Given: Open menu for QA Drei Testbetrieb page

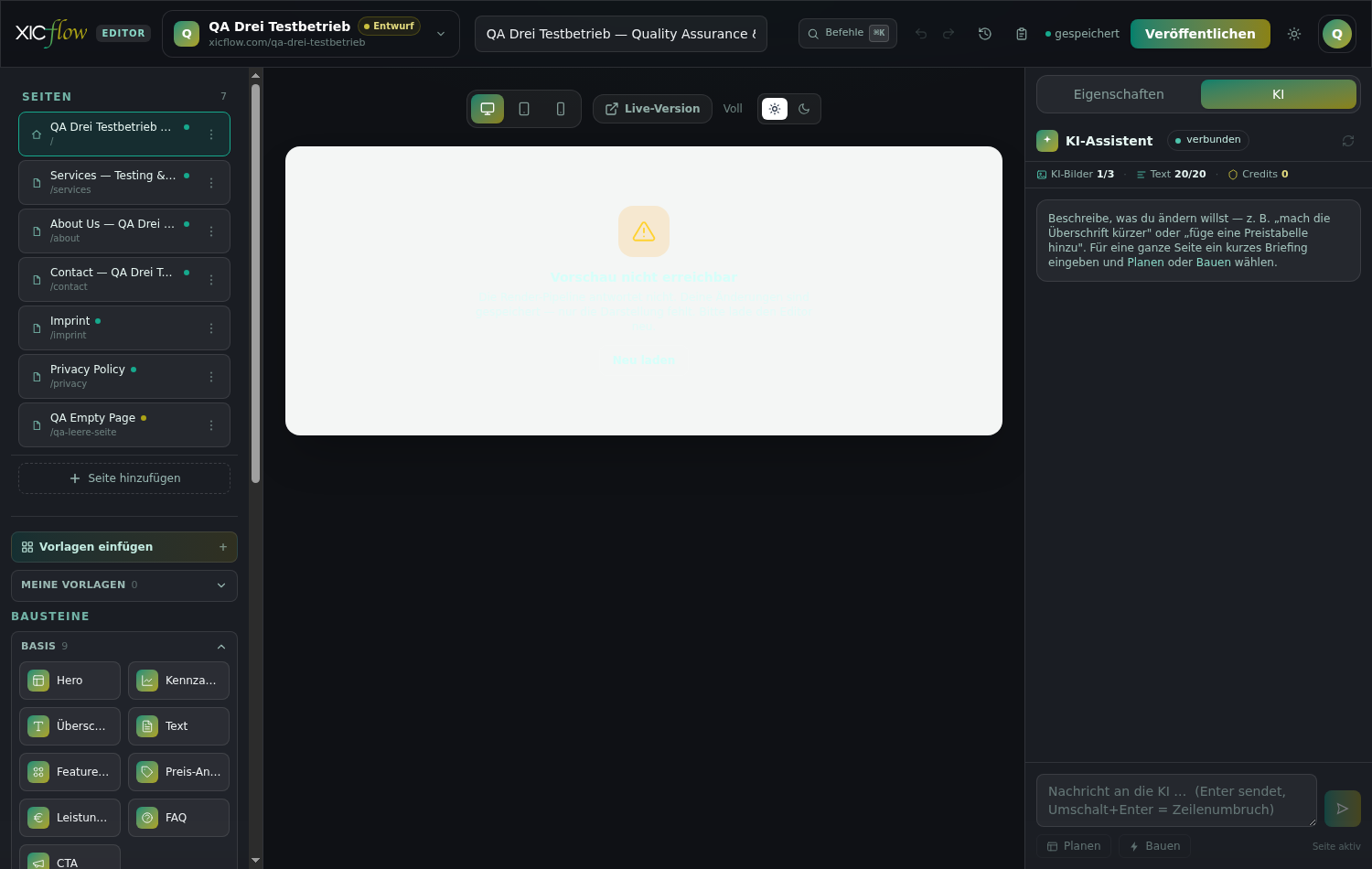Looking at the screenshot, I should pos(211,134).
